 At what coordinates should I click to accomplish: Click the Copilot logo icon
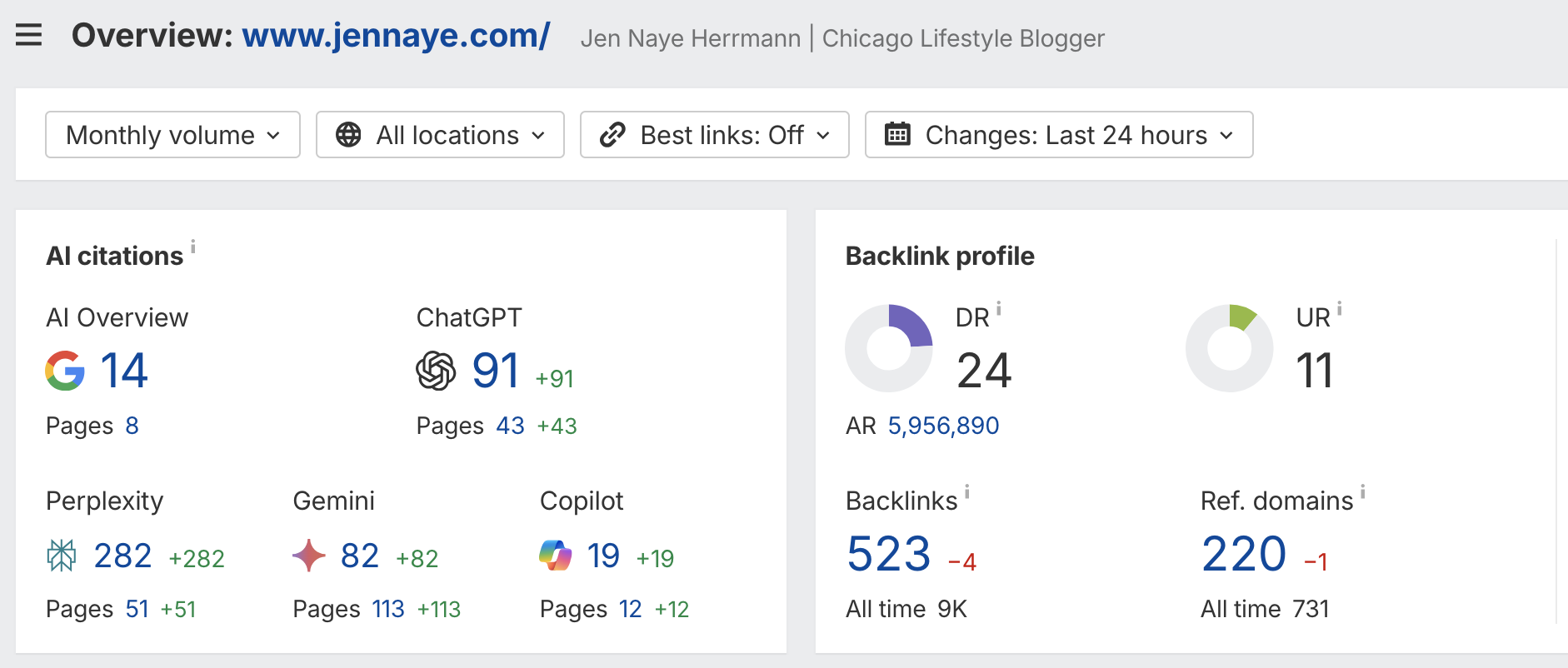[556, 556]
